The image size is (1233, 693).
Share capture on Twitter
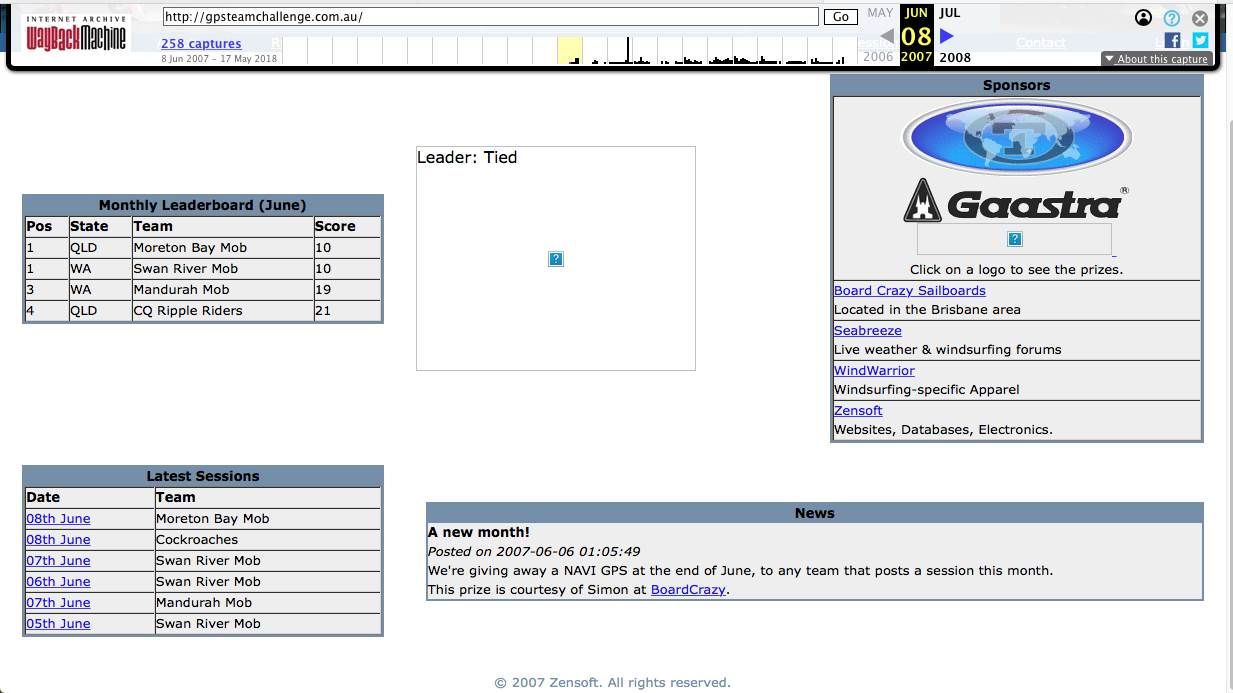pyautogui.click(x=1200, y=41)
